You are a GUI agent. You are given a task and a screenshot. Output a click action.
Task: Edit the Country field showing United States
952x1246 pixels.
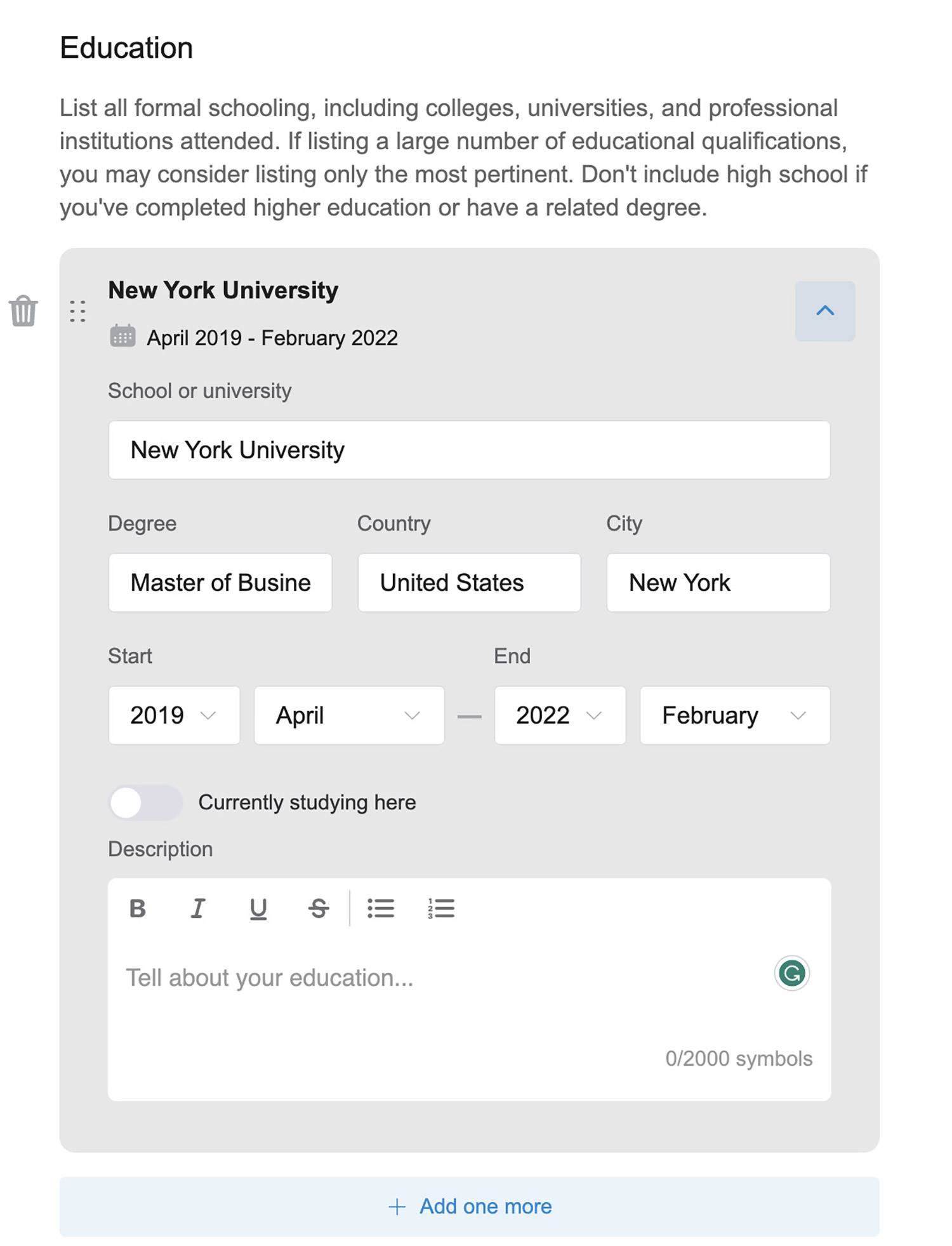(x=469, y=583)
